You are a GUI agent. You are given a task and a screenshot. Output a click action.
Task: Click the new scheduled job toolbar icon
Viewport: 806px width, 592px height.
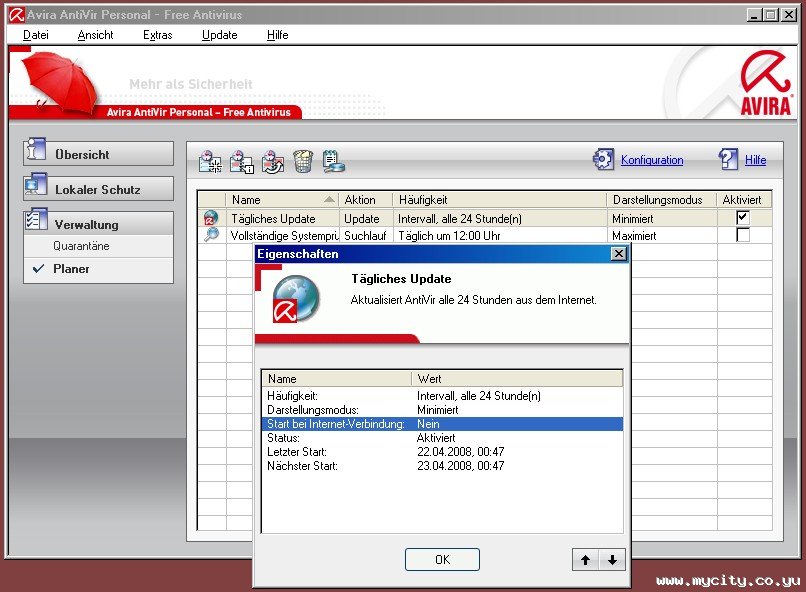[x=210, y=161]
